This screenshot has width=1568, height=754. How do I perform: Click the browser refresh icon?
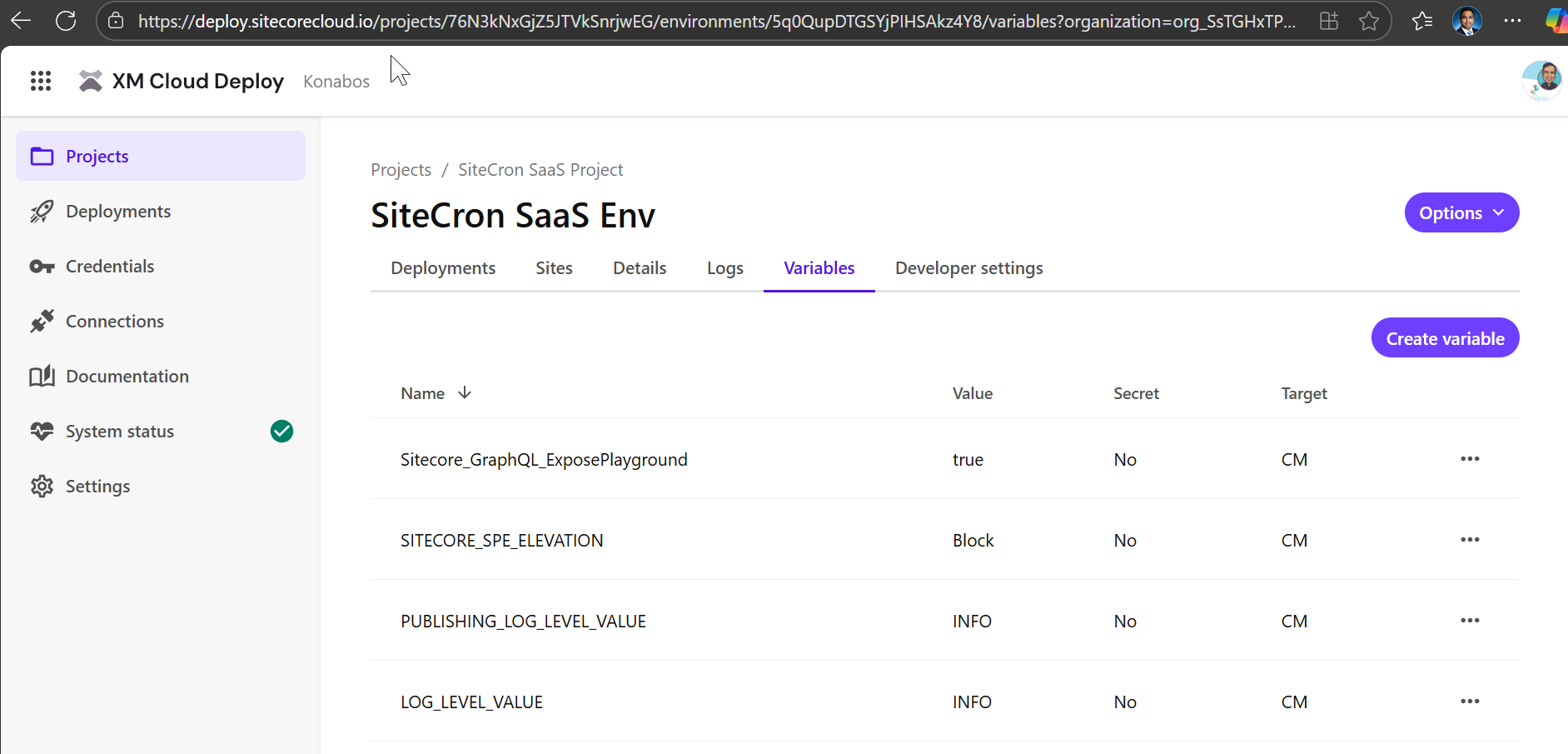click(x=66, y=21)
